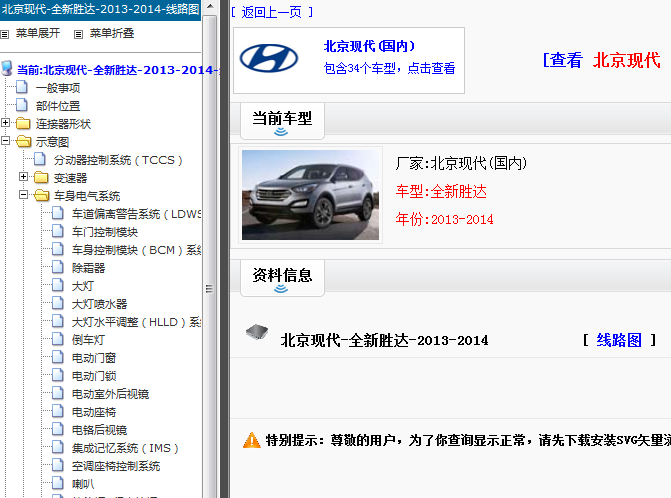The height and width of the screenshot is (498, 671).
Task: Click the Santa Fe car photo
Action: pyautogui.click(x=310, y=195)
